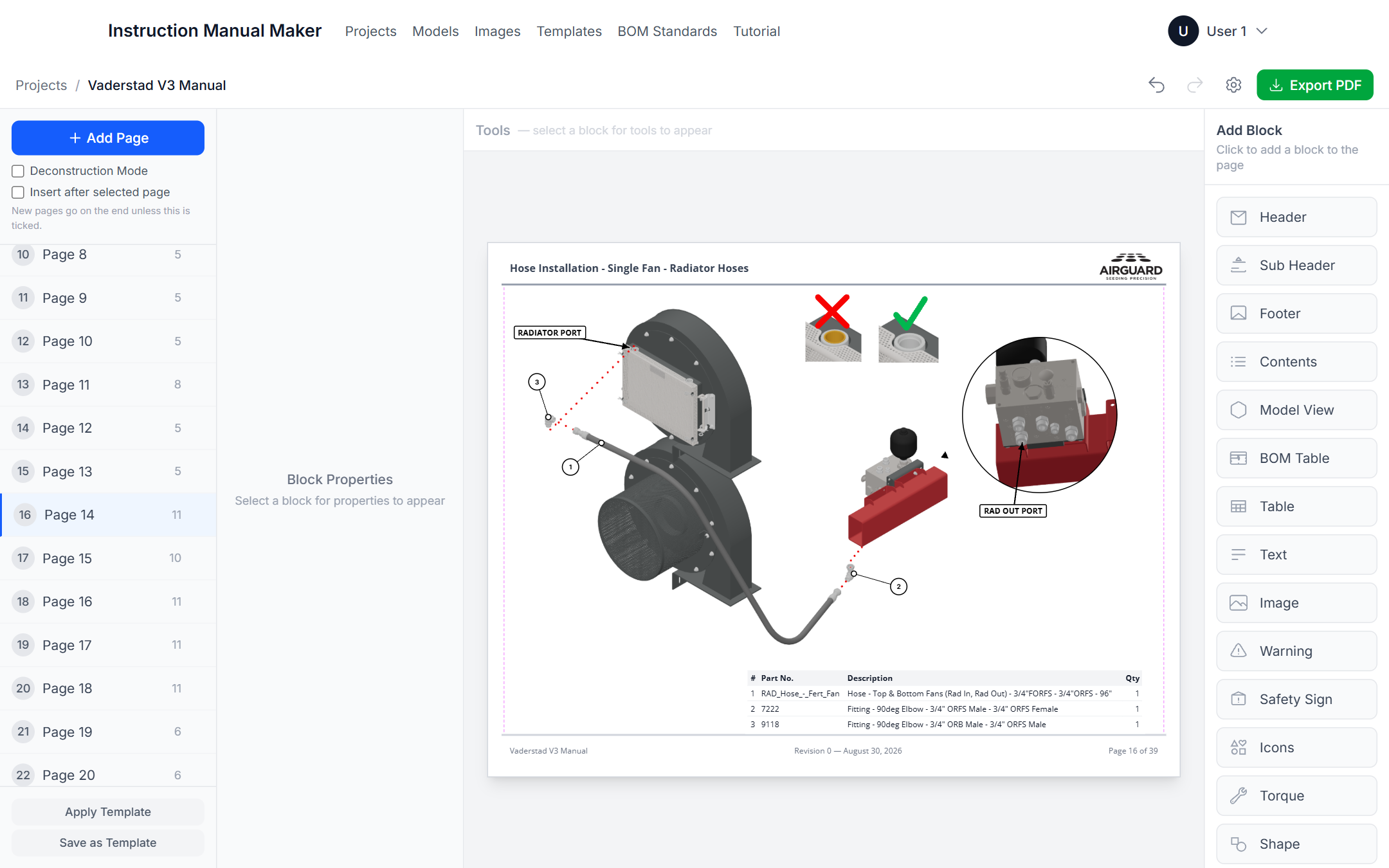Expand the User 1 dropdown chevron

tap(1262, 31)
